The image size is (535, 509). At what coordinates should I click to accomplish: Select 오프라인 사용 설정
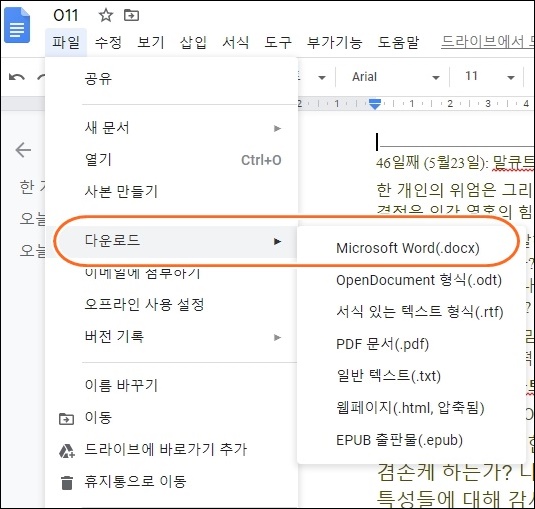171,304
